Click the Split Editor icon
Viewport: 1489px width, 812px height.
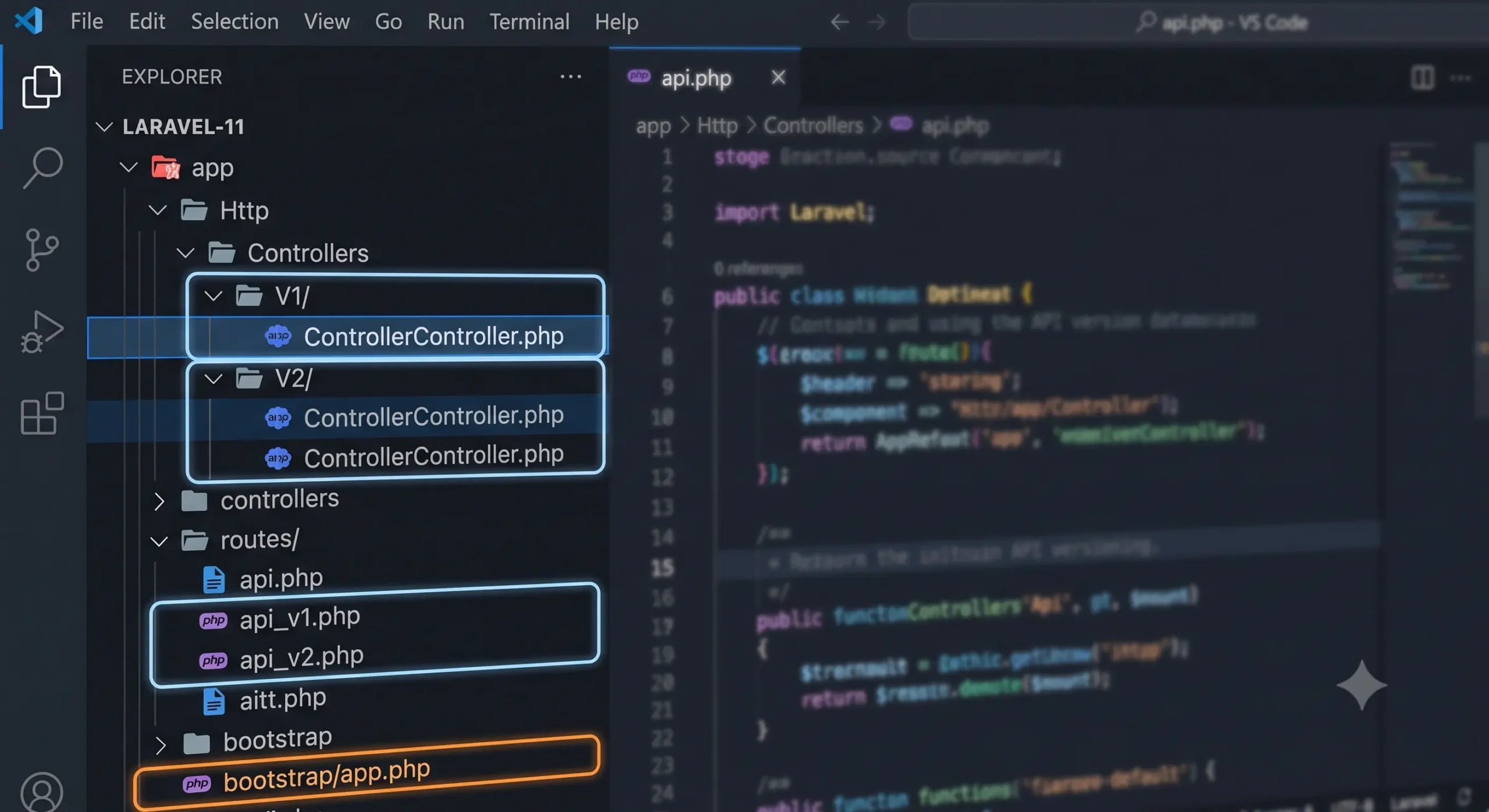pos(1423,77)
